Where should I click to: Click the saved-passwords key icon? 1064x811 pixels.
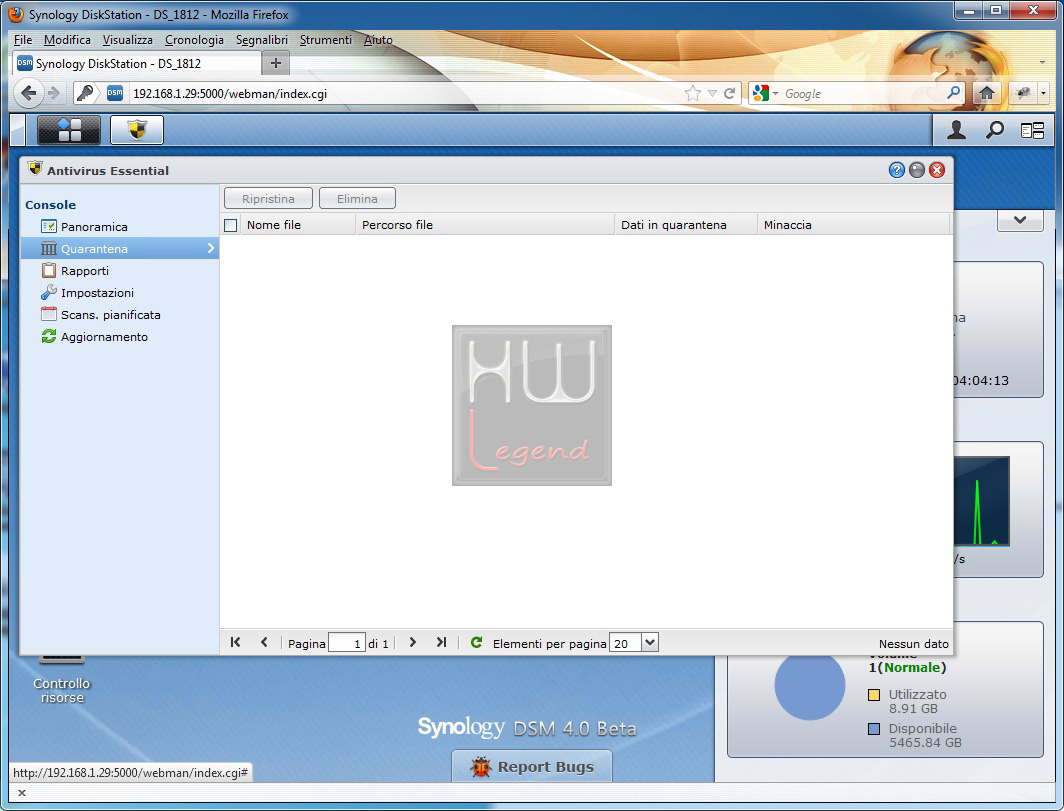[85, 93]
